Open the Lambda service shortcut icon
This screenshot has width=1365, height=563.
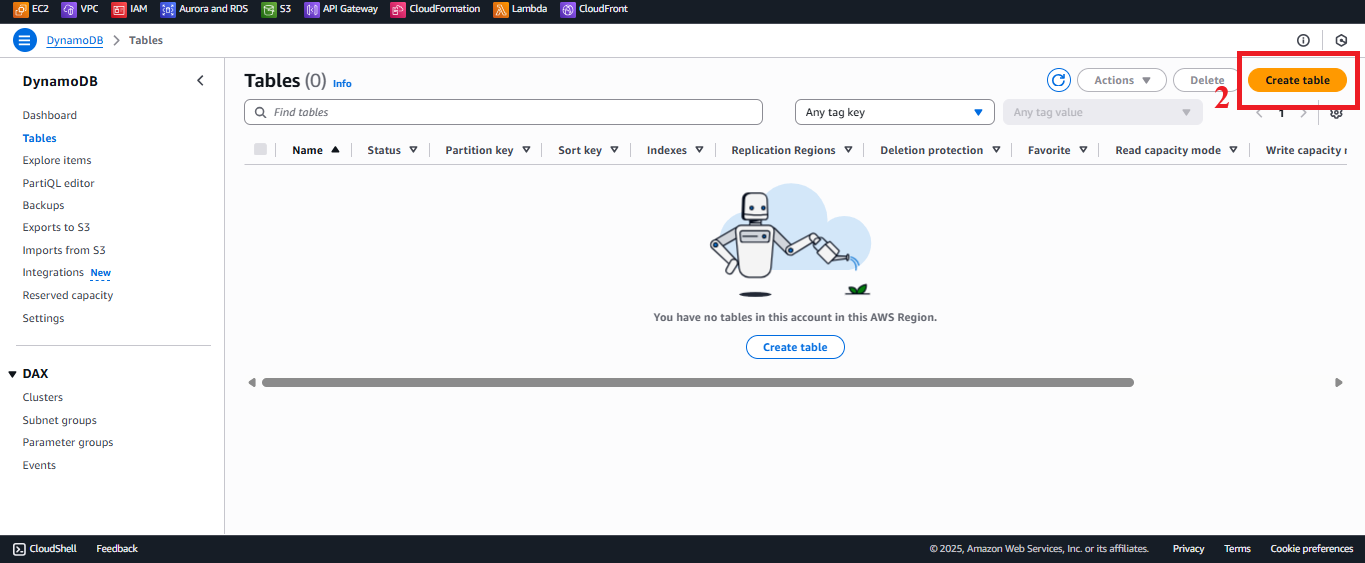pos(500,9)
